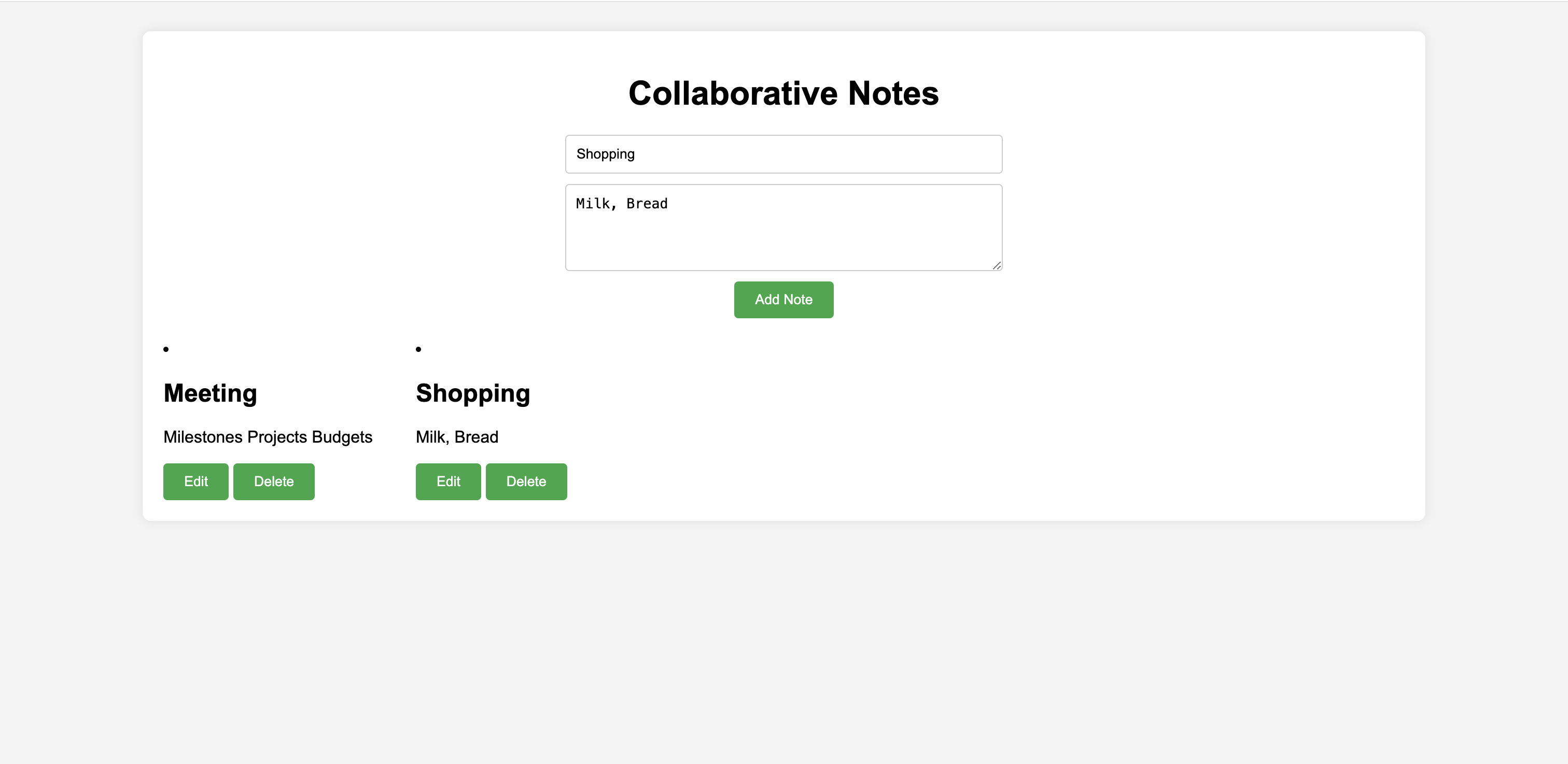Click the word Notes in page heading
This screenshot has height=764, width=1568.
(x=893, y=93)
